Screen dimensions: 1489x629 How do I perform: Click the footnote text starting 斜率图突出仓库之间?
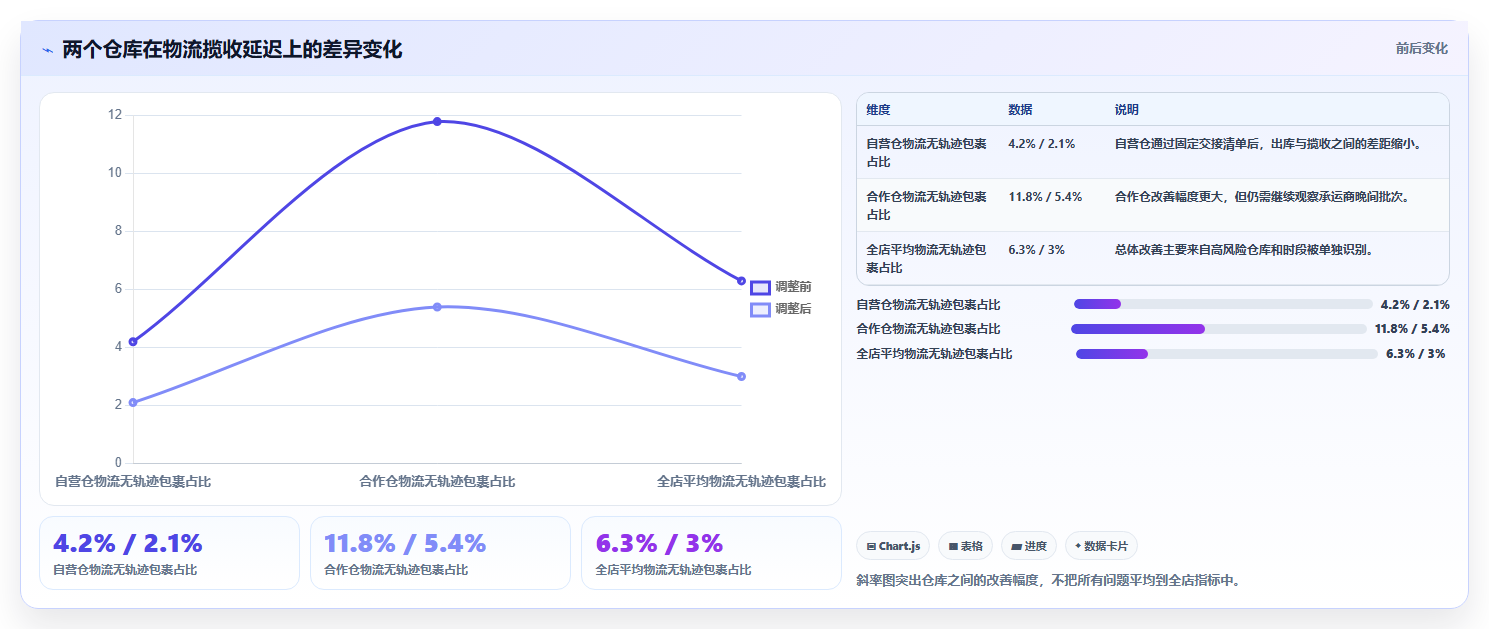click(1048, 580)
